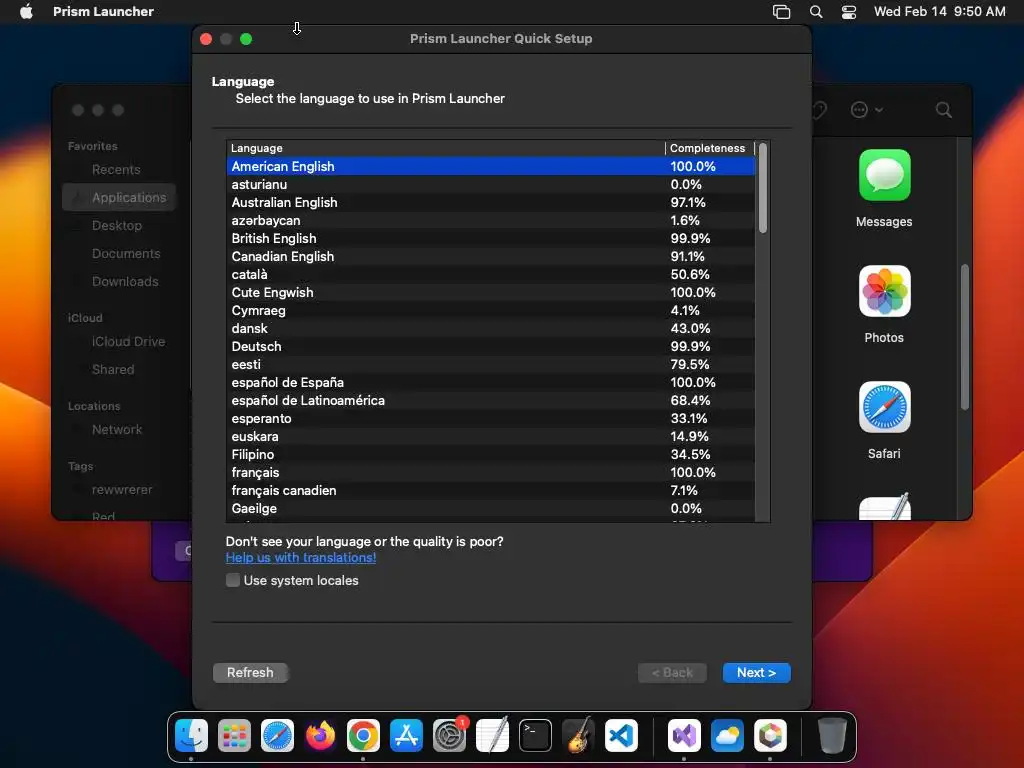Select eesti language row

[491, 364]
